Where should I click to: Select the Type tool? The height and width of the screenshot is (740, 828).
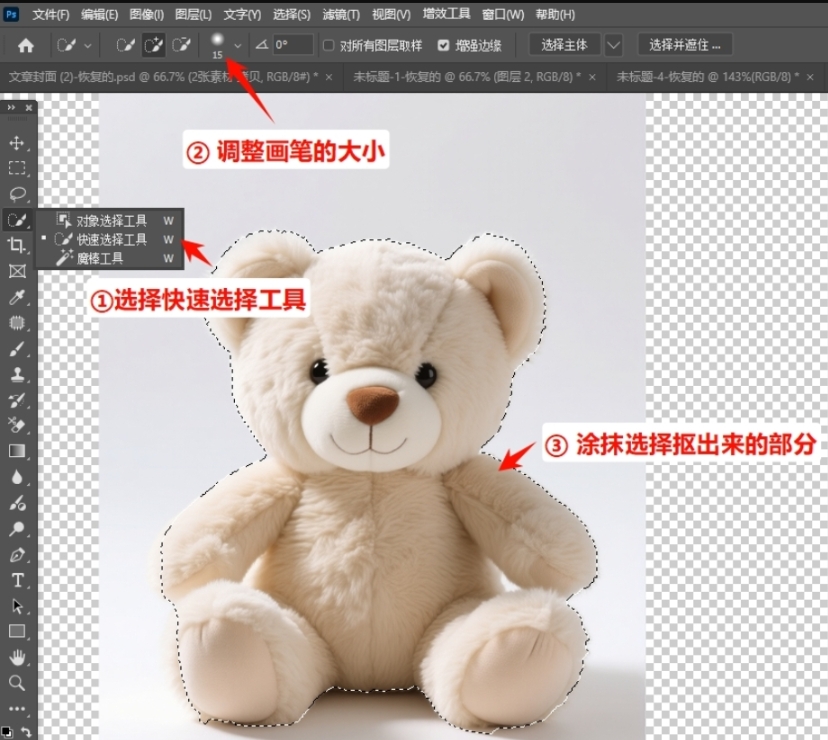point(17,582)
